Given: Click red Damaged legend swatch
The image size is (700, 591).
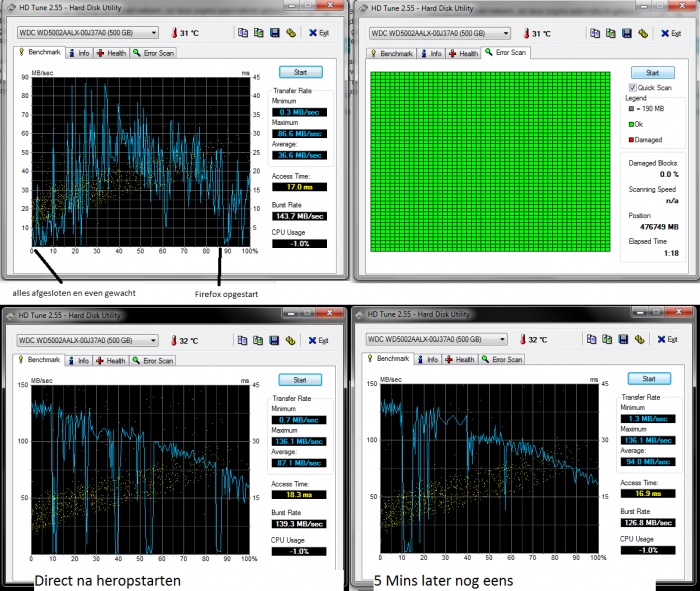Looking at the screenshot, I should pyautogui.click(x=631, y=140).
